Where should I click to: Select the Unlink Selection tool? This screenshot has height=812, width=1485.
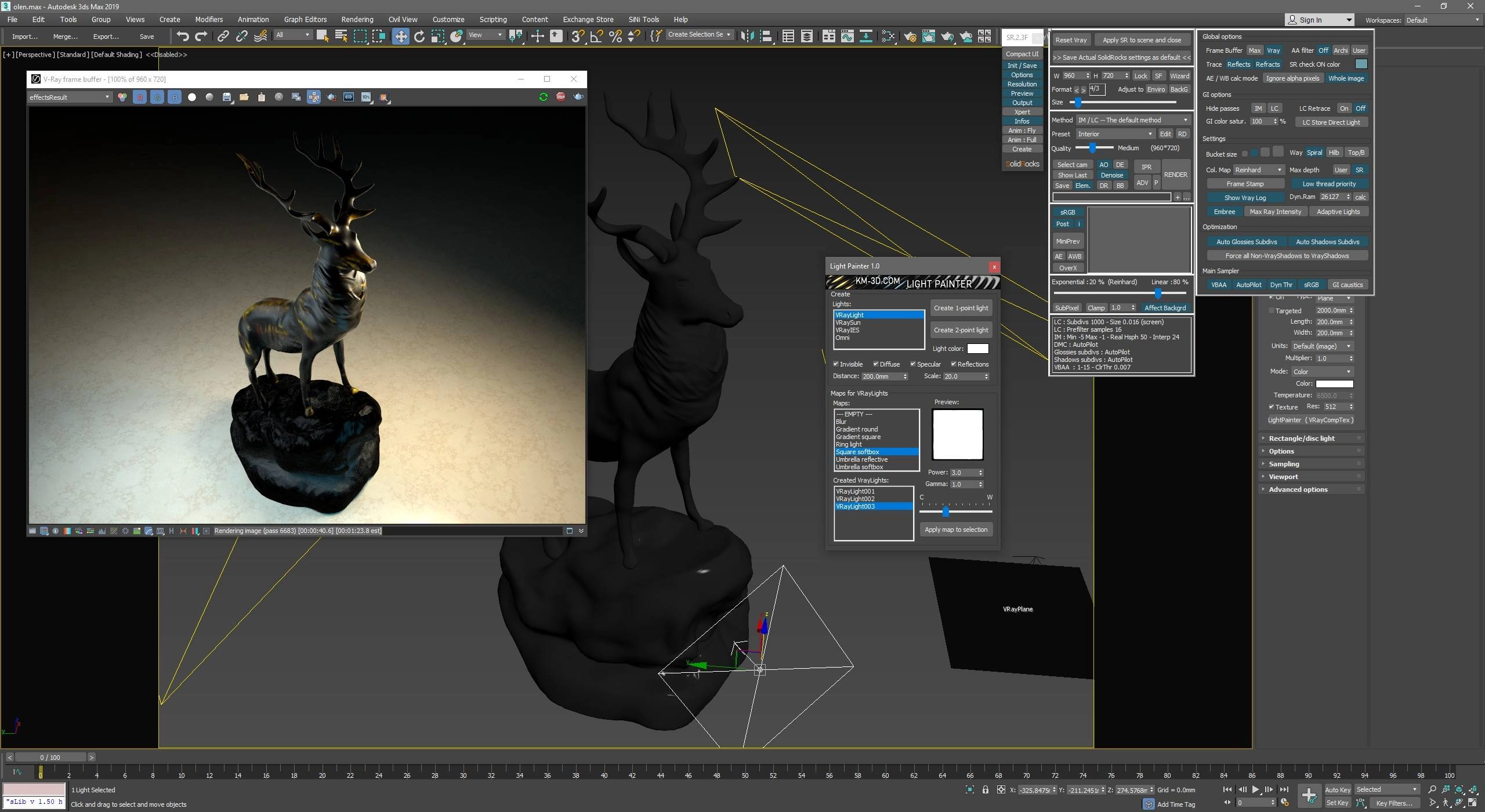pyautogui.click(x=241, y=36)
